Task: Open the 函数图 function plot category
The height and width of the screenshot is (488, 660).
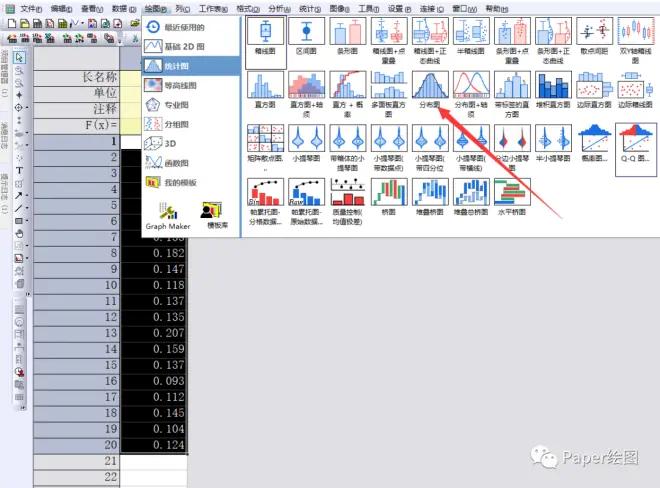Action: tap(192, 163)
